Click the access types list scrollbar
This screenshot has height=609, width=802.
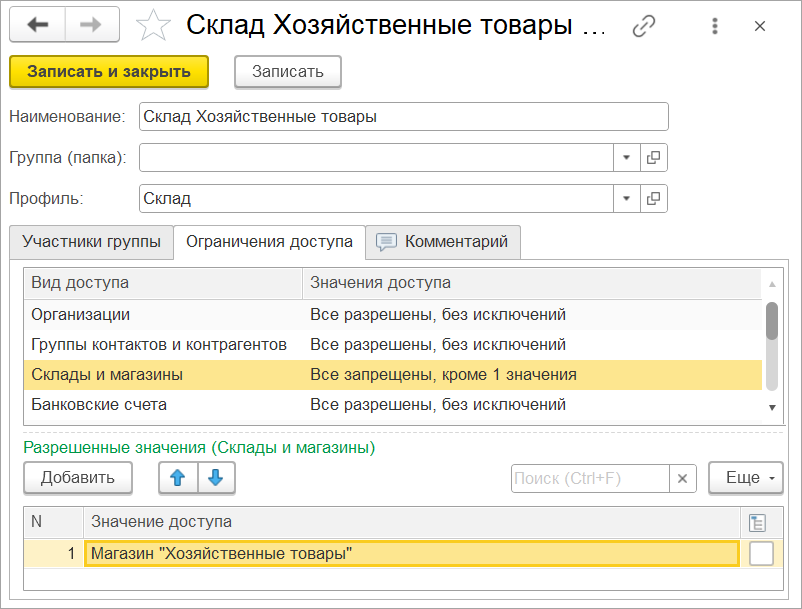771,322
